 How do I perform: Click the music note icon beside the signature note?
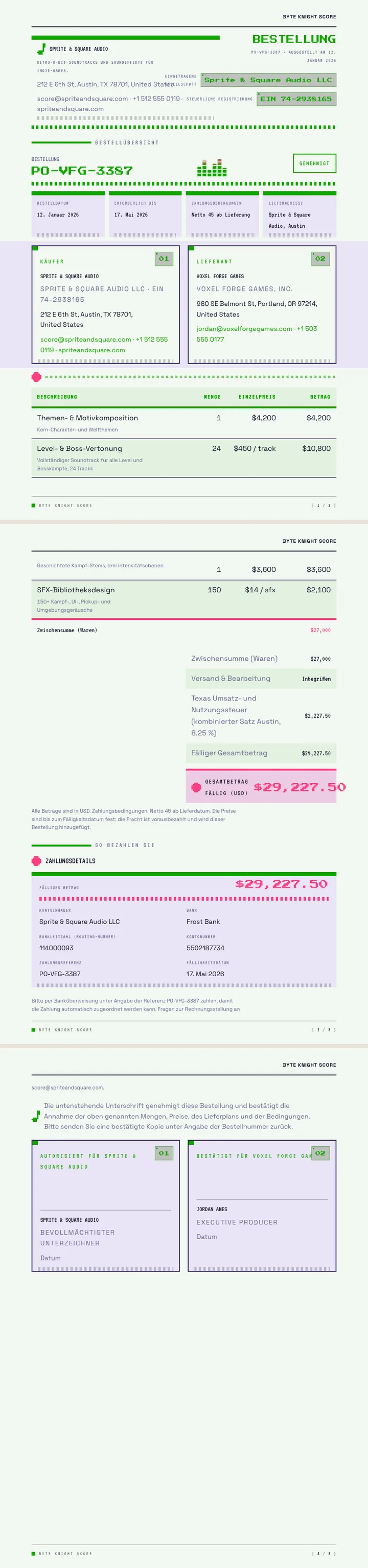point(36,1116)
